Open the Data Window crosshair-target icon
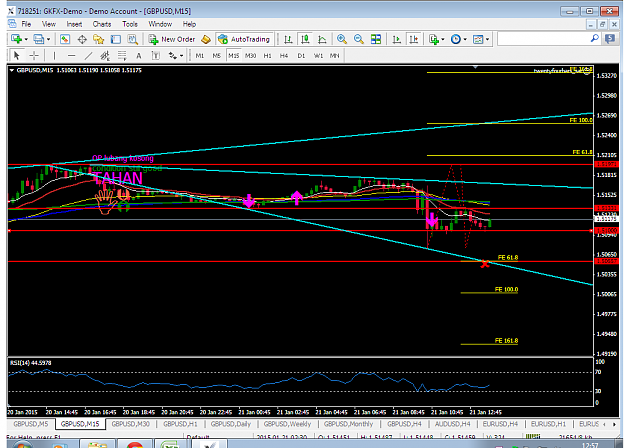The width and height of the screenshot is (625, 448). (82, 39)
